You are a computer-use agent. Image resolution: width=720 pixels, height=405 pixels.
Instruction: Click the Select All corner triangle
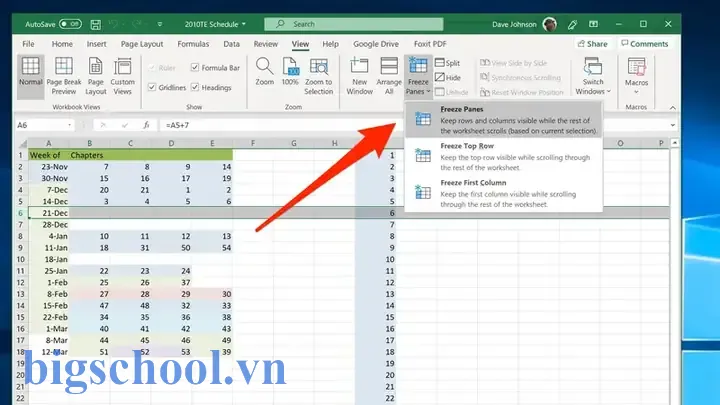(22, 143)
